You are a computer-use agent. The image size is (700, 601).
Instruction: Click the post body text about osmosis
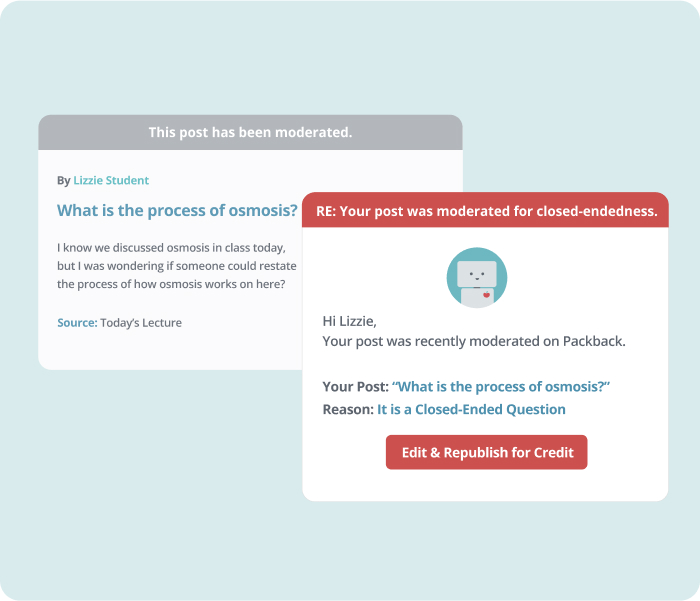point(177,266)
